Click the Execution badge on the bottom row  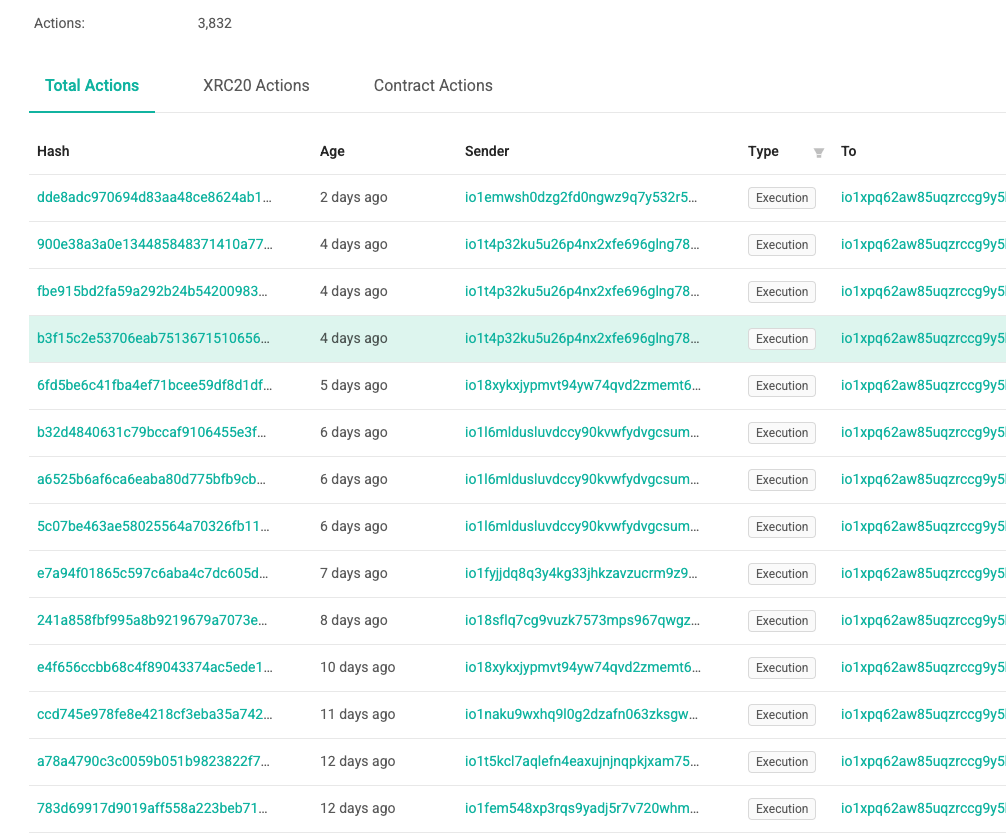(x=780, y=808)
